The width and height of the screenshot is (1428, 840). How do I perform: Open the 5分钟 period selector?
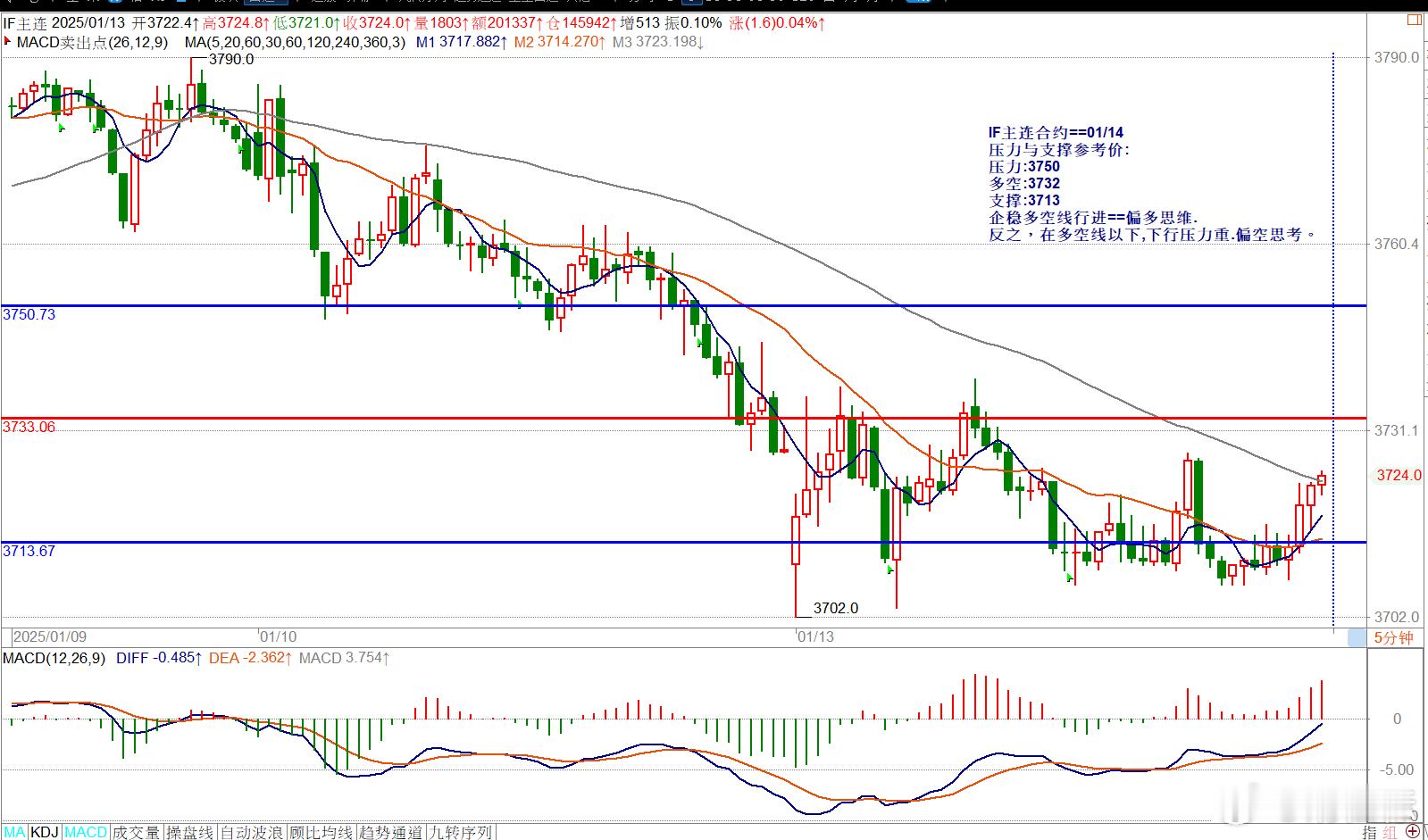pyautogui.click(x=1393, y=637)
